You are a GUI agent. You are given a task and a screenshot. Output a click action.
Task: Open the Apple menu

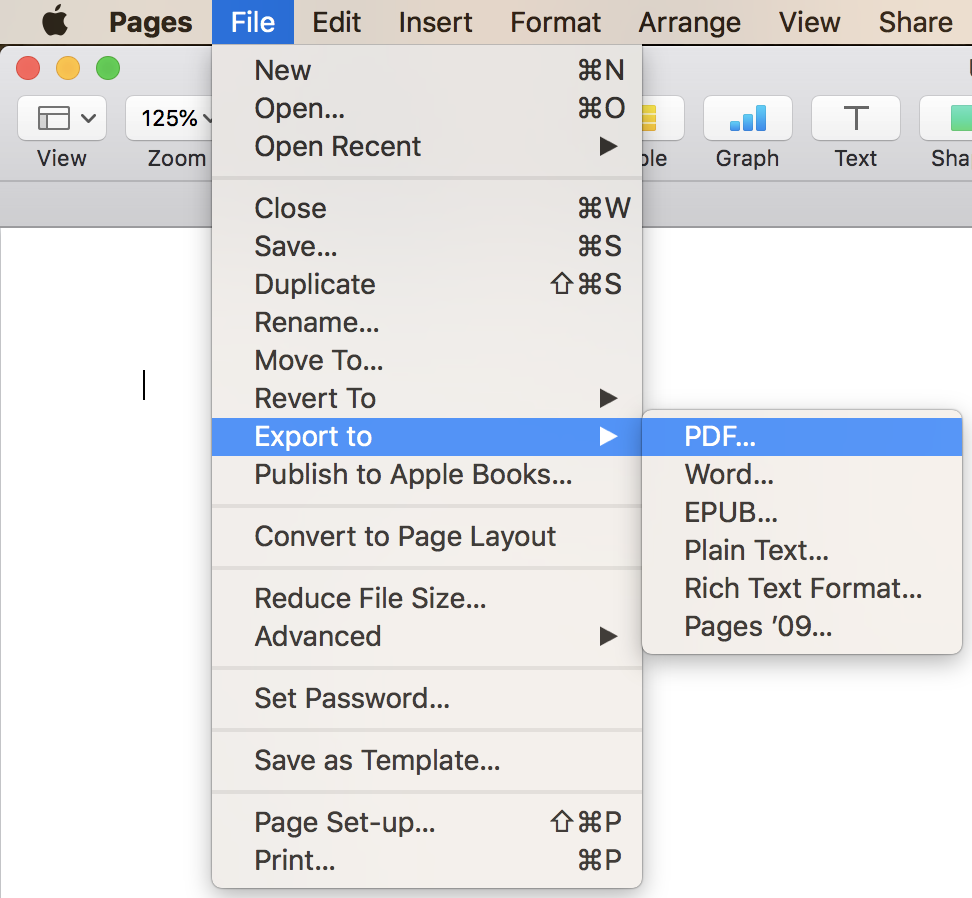tap(55, 22)
